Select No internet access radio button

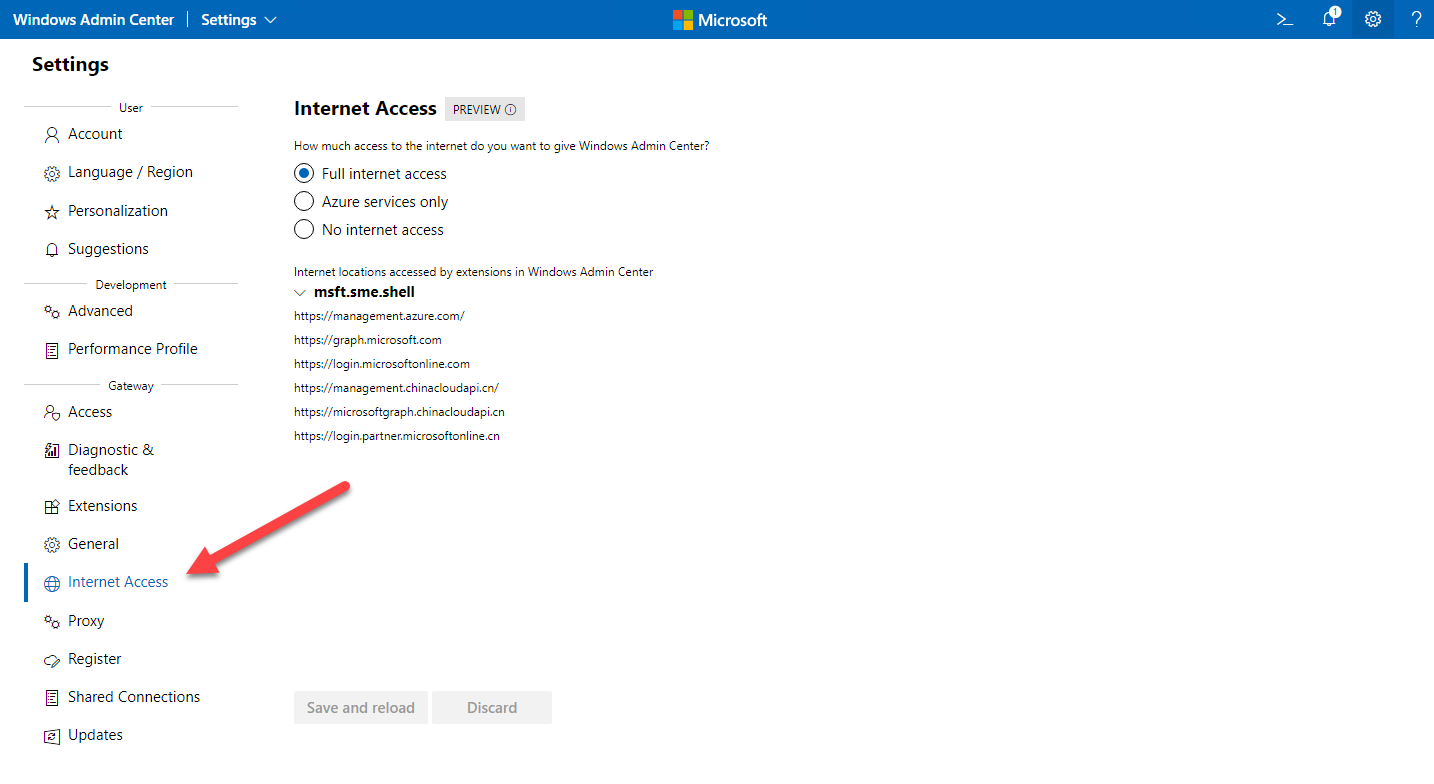(x=304, y=229)
